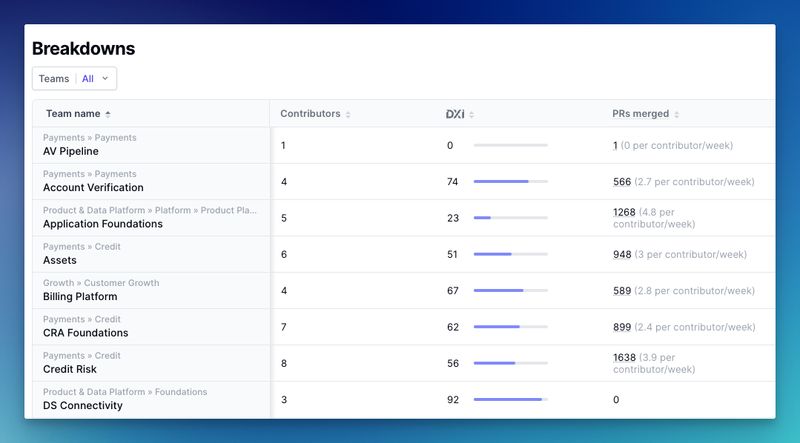
Task: Open the Teams filter dropdown
Action: pyautogui.click(x=74, y=79)
